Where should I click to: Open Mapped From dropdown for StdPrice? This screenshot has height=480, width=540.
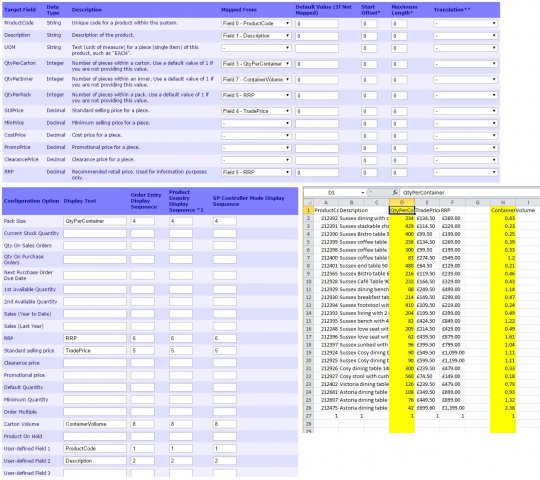[256, 111]
